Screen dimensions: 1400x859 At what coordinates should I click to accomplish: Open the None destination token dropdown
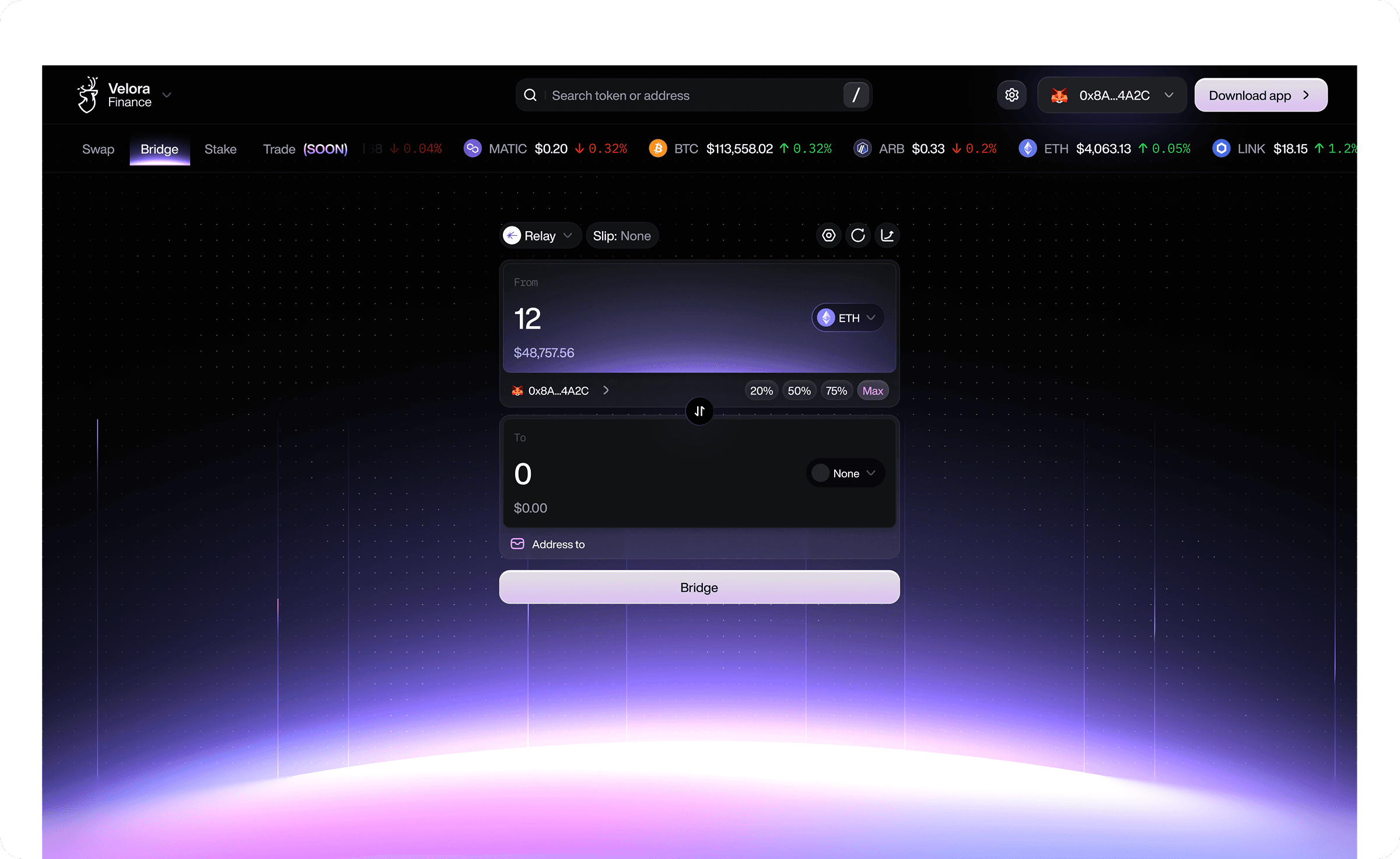[845, 473]
